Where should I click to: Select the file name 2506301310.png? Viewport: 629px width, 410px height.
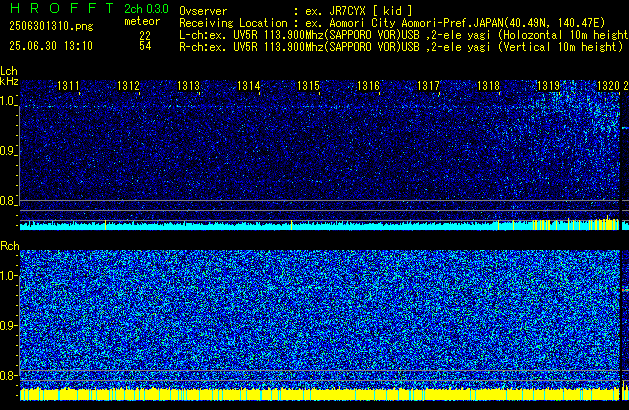51,26
